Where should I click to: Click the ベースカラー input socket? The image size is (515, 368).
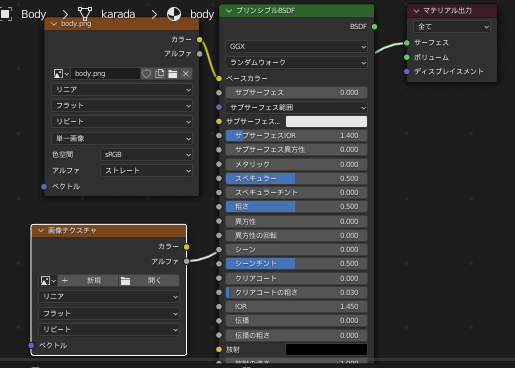(x=219, y=79)
